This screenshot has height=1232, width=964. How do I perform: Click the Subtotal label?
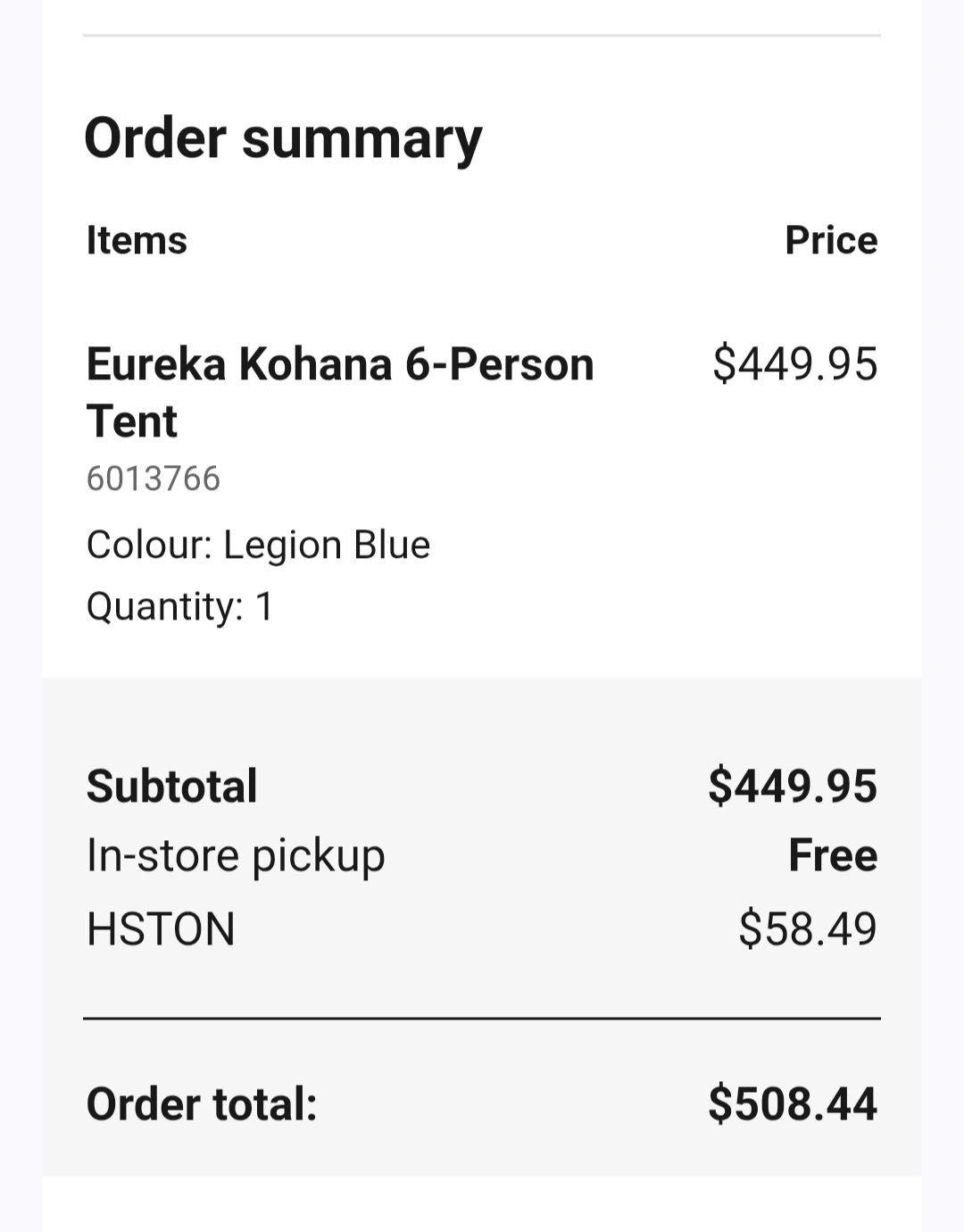(171, 787)
